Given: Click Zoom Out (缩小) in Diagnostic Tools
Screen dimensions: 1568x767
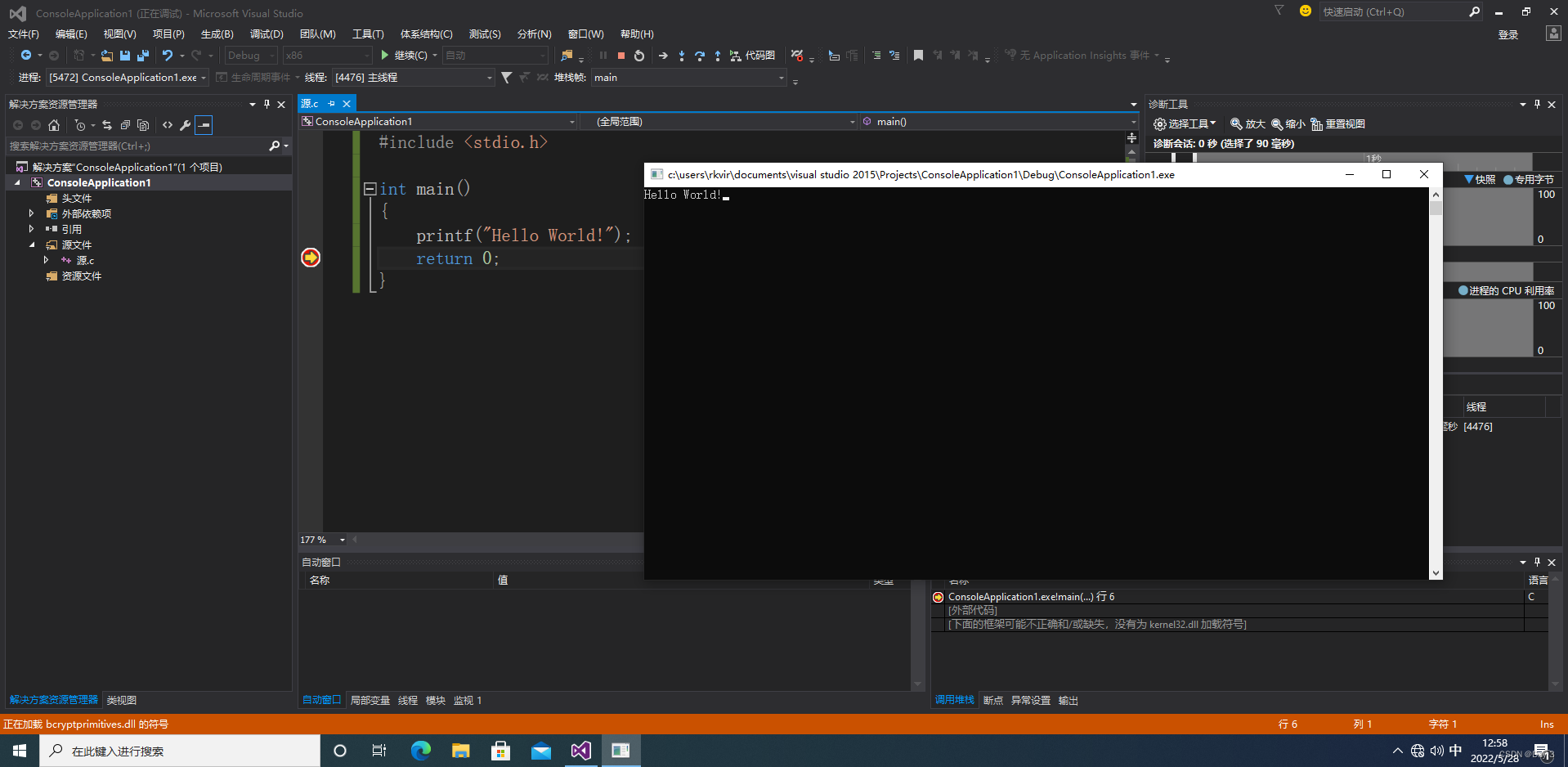Looking at the screenshot, I should click(1288, 124).
